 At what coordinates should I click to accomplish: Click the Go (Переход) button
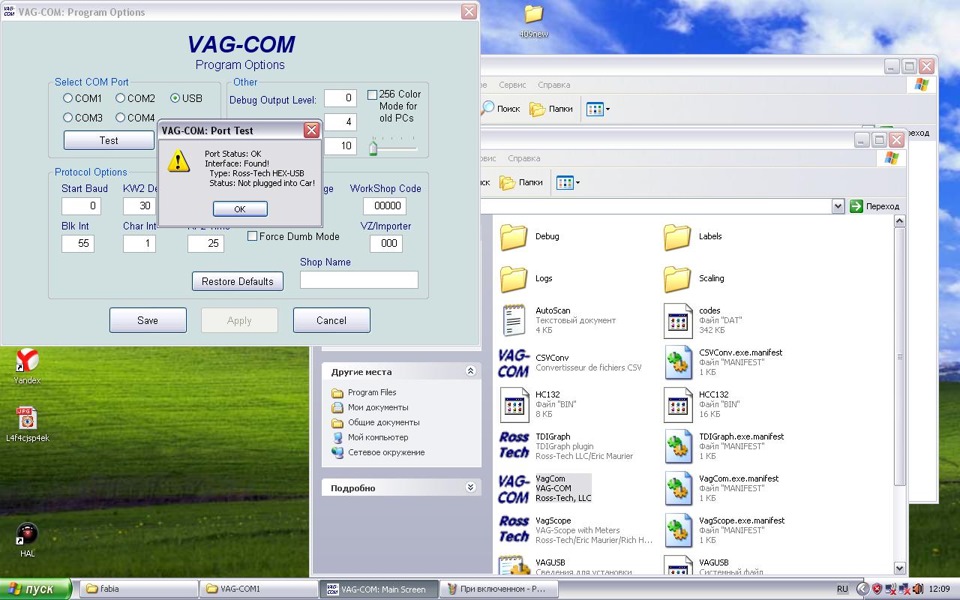coord(874,206)
